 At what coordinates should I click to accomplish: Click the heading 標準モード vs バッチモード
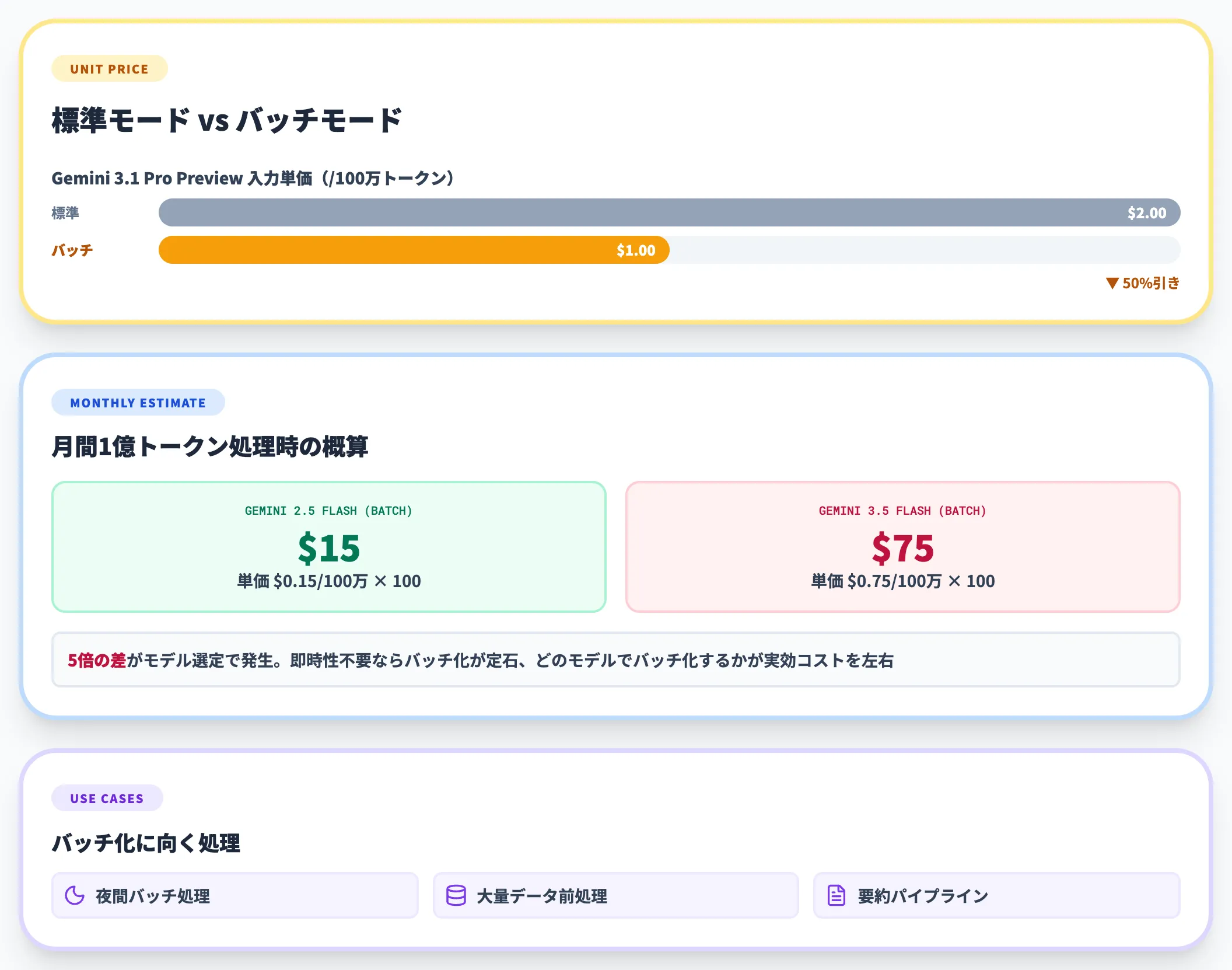point(227,120)
